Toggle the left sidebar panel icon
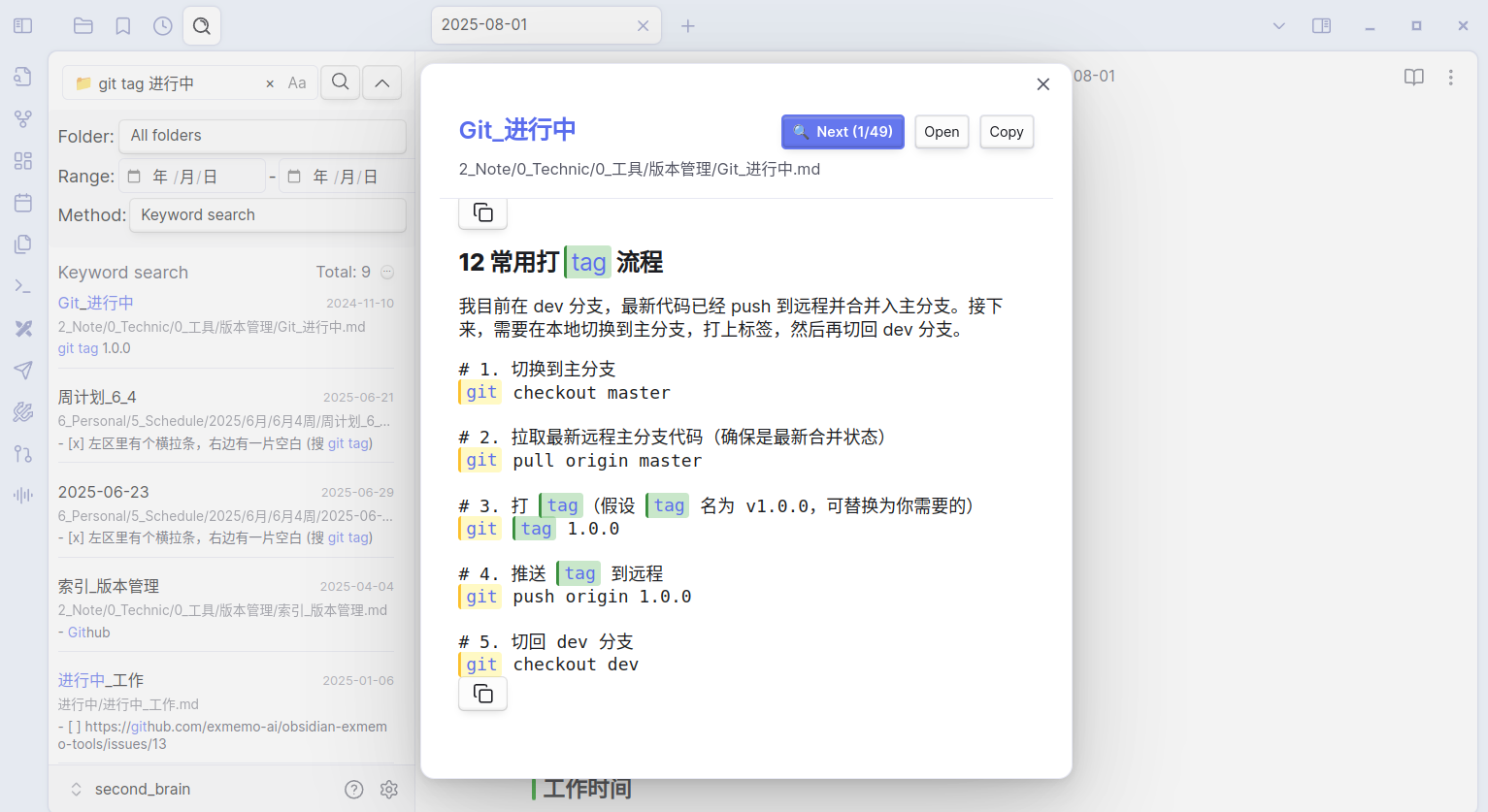Image resolution: width=1488 pixels, height=812 pixels. [x=23, y=26]
